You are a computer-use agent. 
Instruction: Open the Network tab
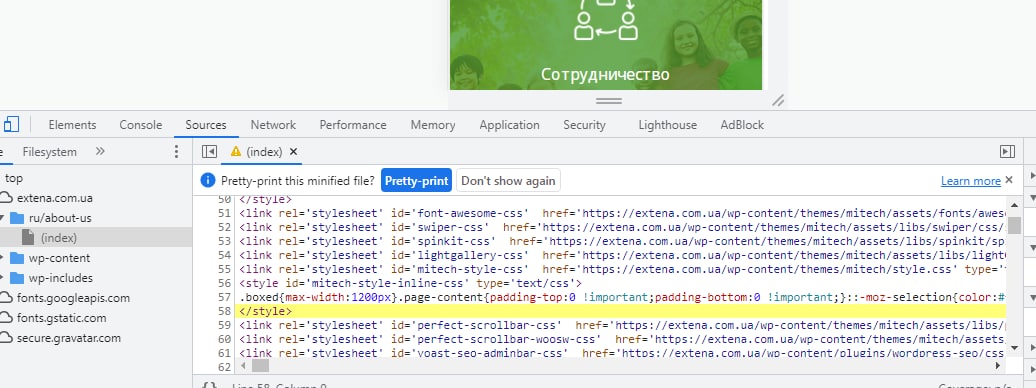coord(273,125)
